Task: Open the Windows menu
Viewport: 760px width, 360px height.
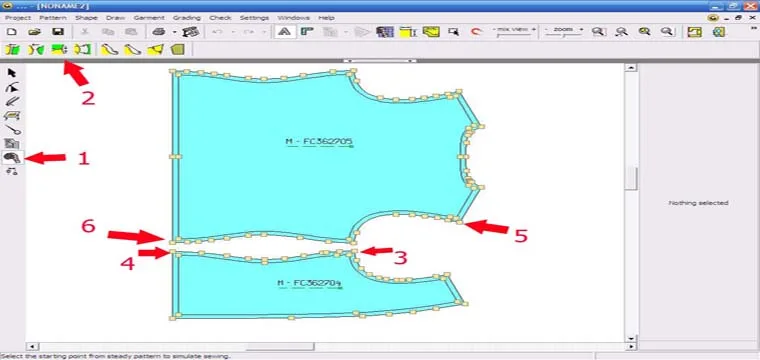Action: (294, 18)
